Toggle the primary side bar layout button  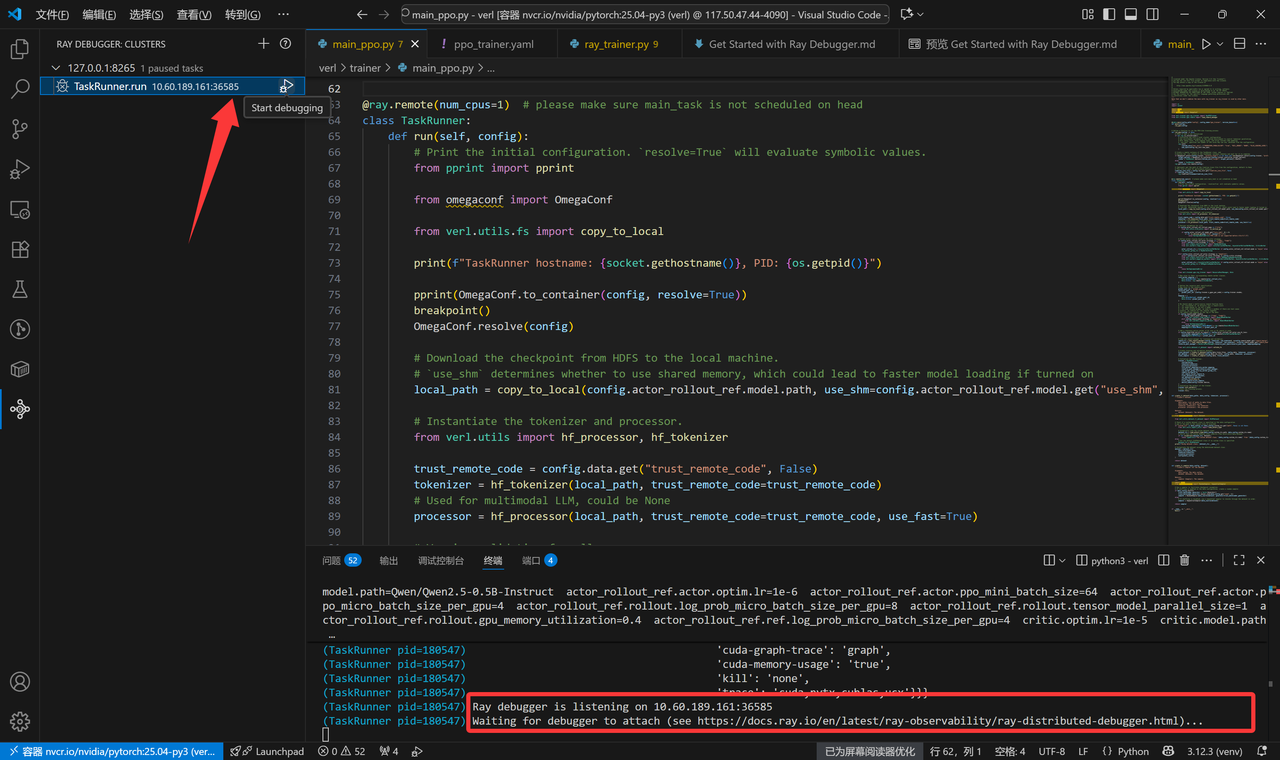click(1108, 15)
